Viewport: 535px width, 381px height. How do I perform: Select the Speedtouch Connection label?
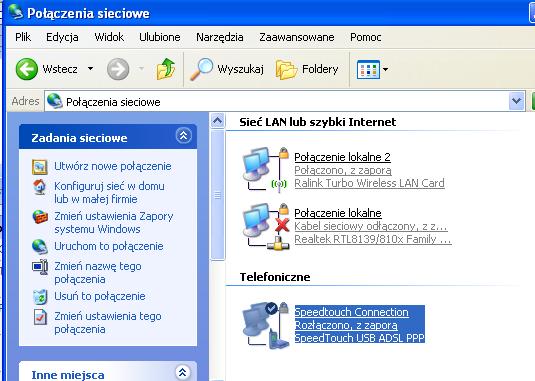pos(351,312)
